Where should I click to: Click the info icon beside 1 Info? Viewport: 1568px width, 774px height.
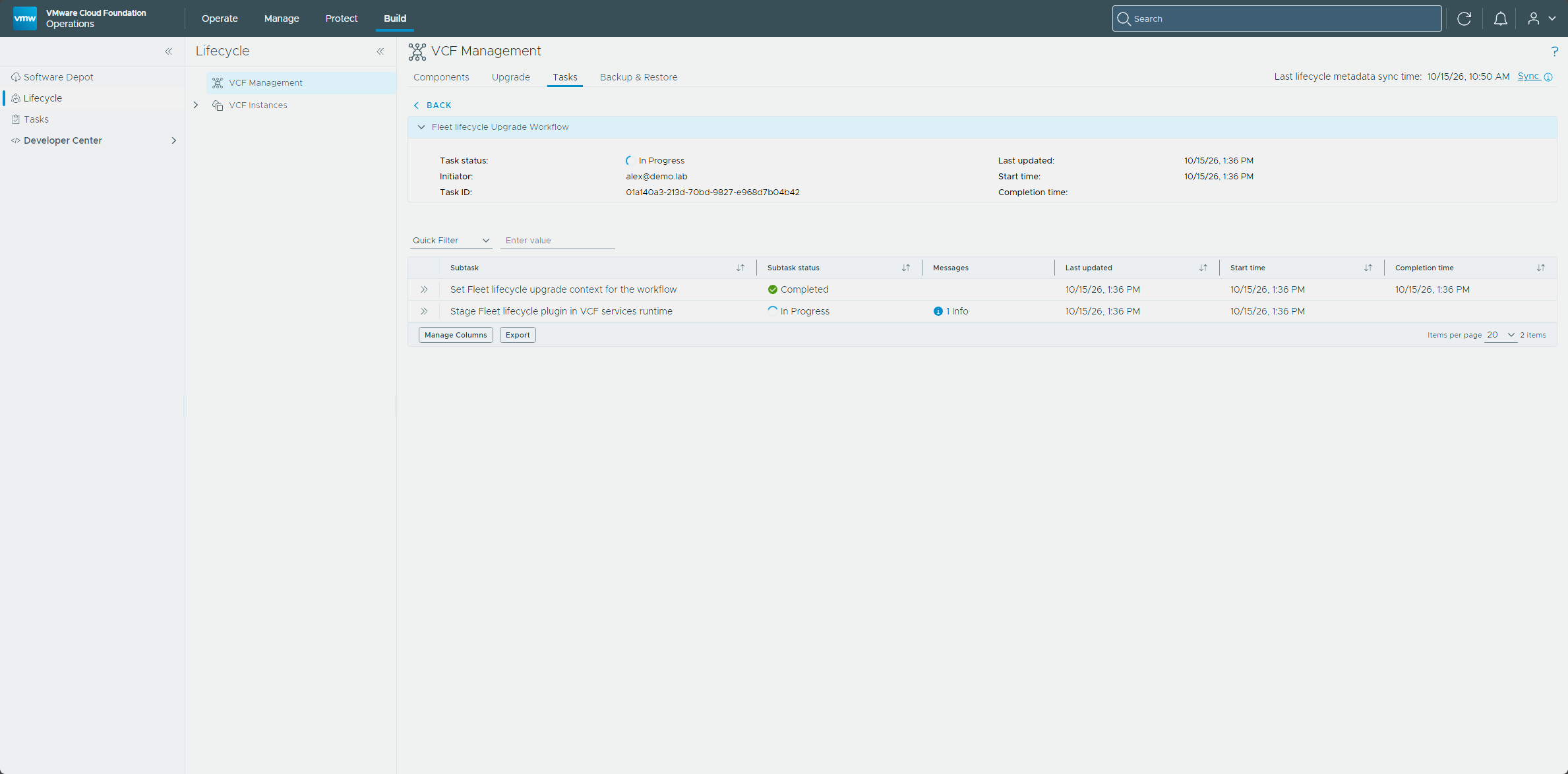pyautogui.click(x=938, y=311)
